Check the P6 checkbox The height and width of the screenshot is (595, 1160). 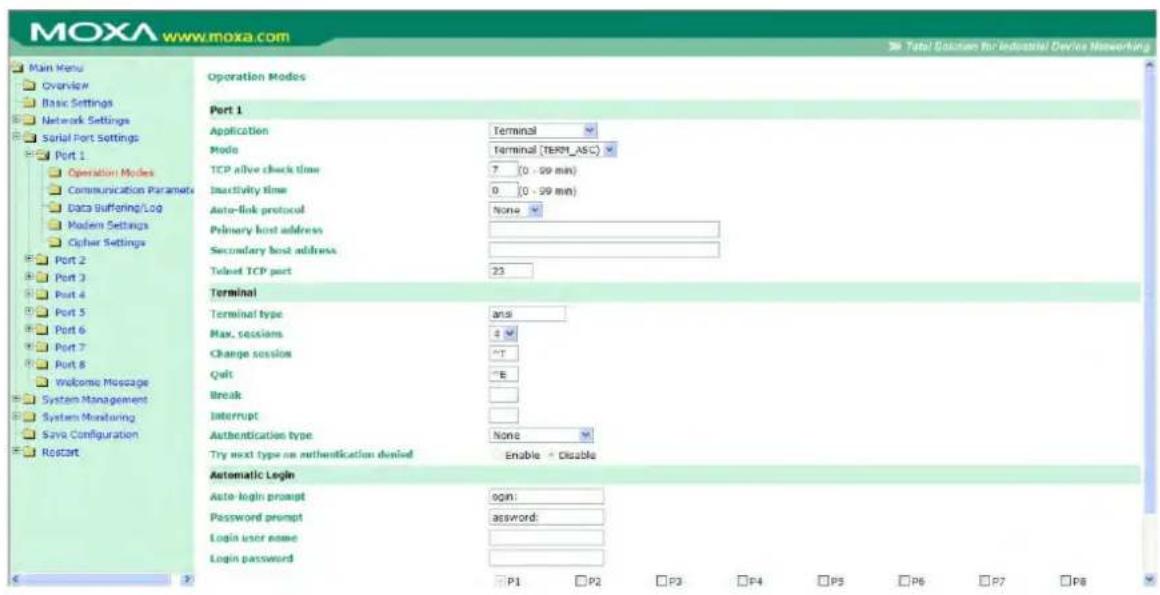coord(903,582)
